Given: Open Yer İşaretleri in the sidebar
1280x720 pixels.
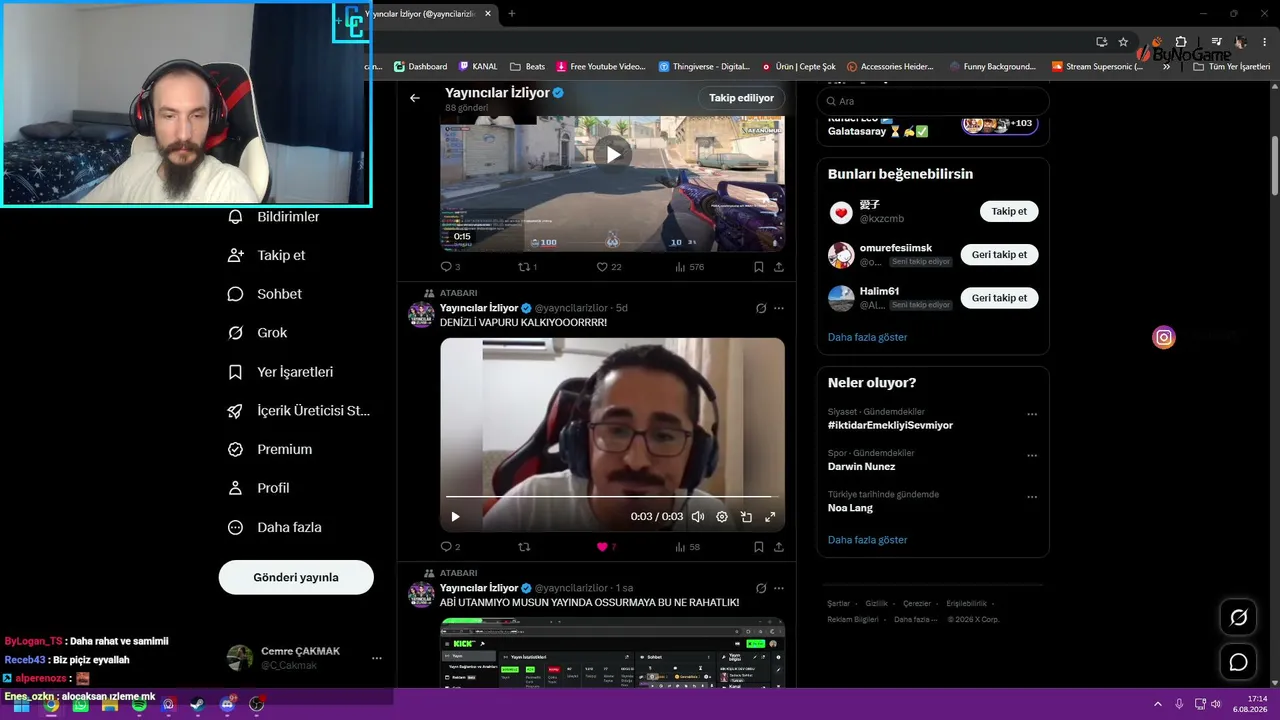Looking at the screenshot, I should [x=280, y=372].
